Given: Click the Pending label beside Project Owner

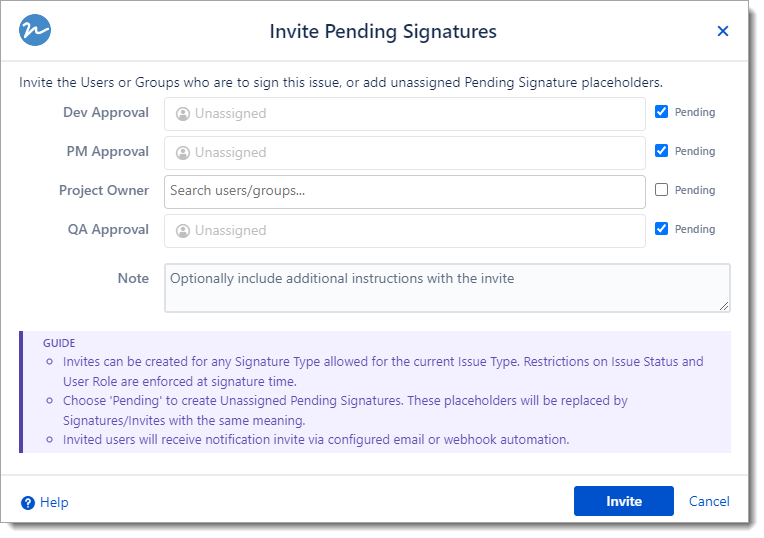Looking at the screenshot, I should click(x=695, y=190).
